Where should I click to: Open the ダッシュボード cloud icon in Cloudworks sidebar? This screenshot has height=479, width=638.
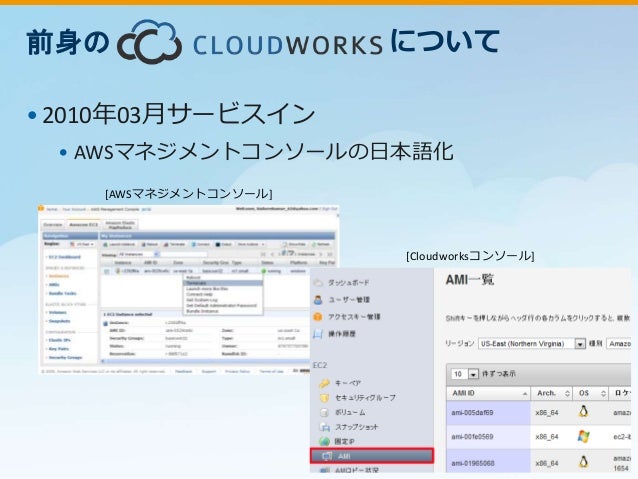pos(318,282)
